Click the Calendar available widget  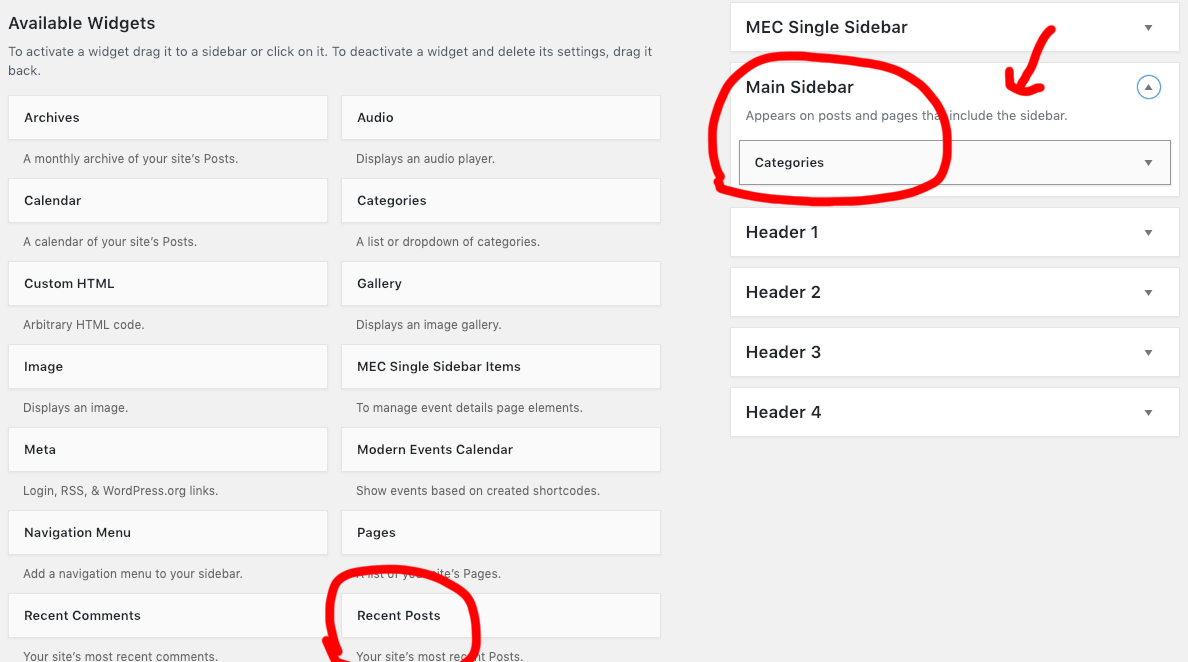click(167, 201)
